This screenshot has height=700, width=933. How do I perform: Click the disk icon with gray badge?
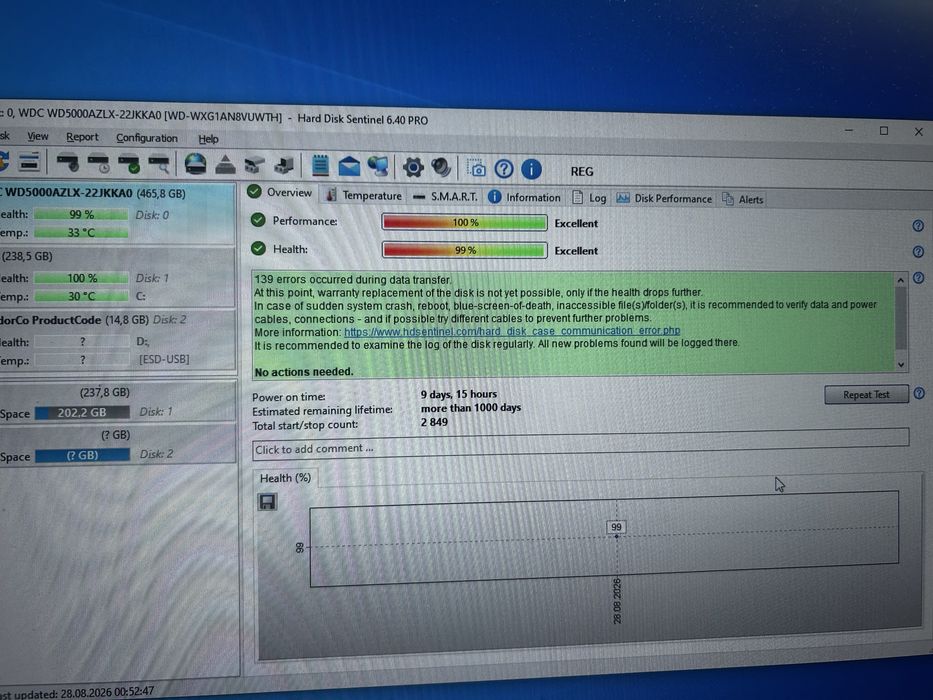[68, 162]
